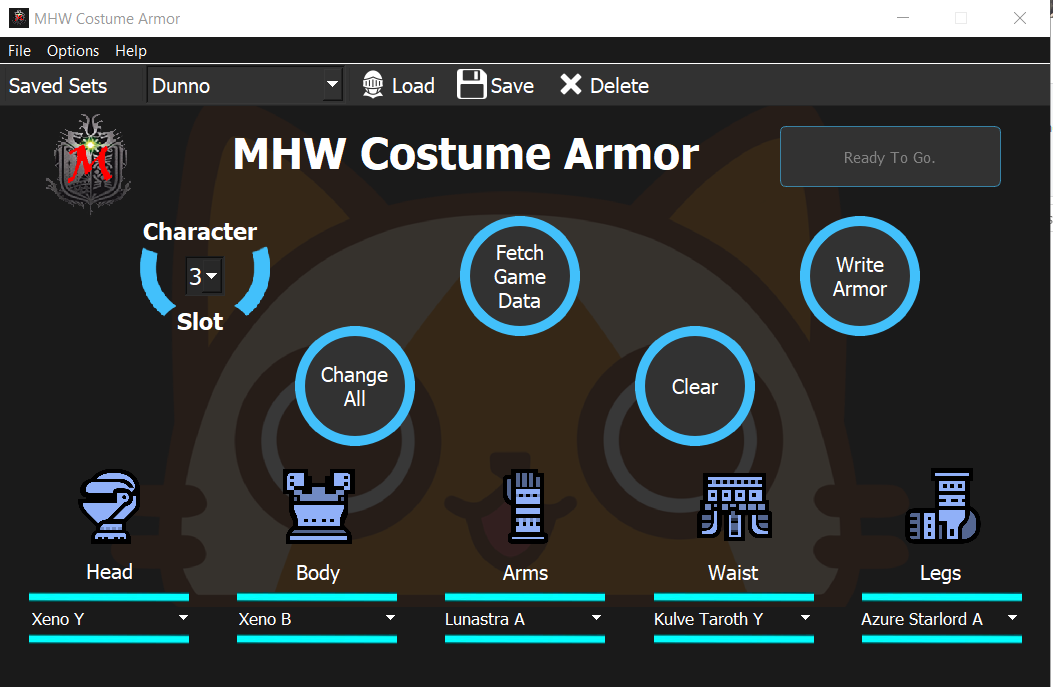Expand the Legs dropdown Azure Starlord A
Screen dimensions: 1053x687
click(x=942, y=619)
